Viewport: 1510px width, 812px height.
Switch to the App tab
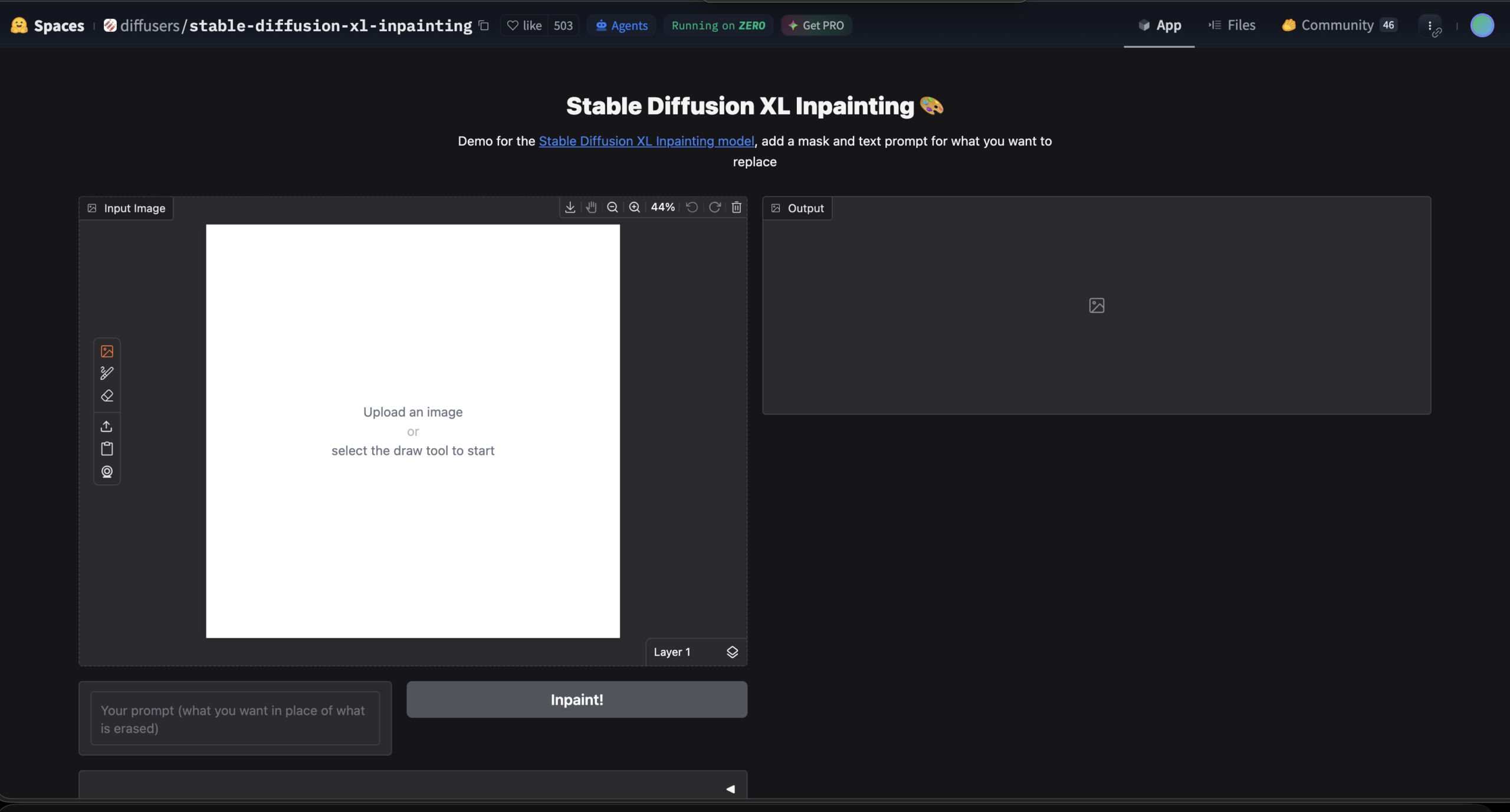[x=1159, y=25]
